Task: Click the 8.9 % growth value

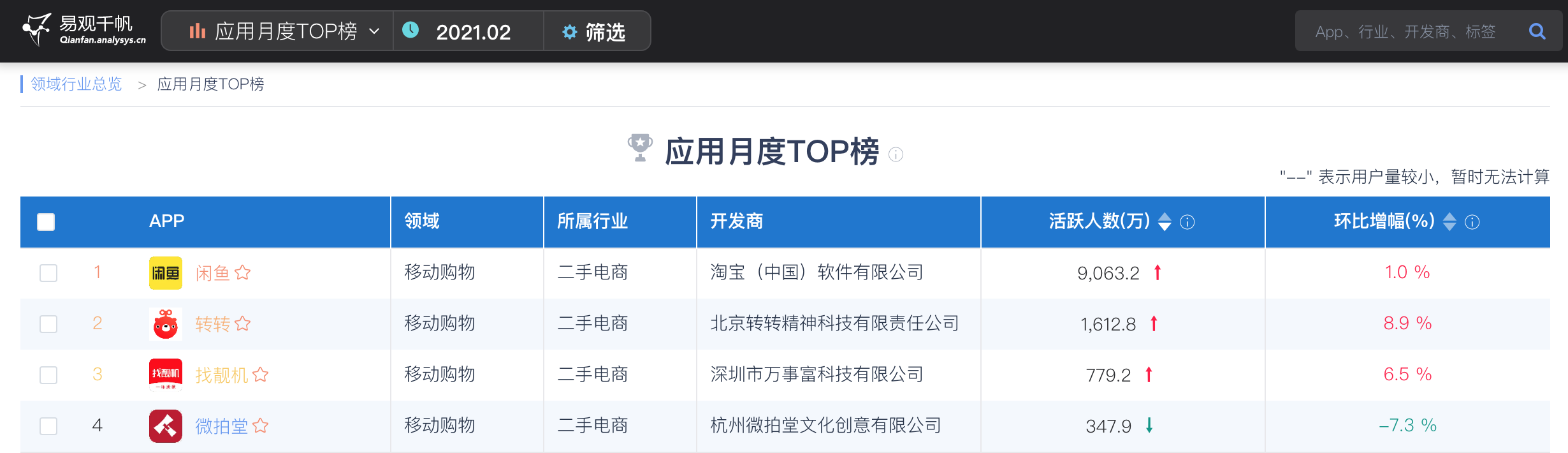Action: coord(1407,323)
